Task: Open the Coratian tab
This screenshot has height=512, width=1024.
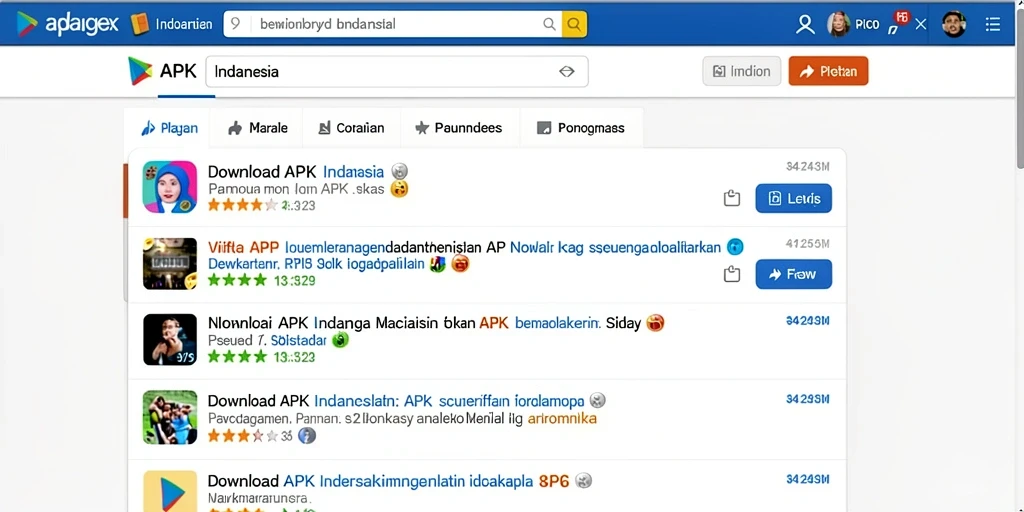Action: click(351, 128)
